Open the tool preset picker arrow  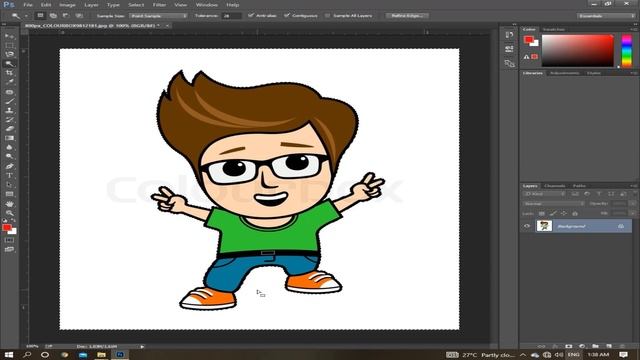coord(26,16)
